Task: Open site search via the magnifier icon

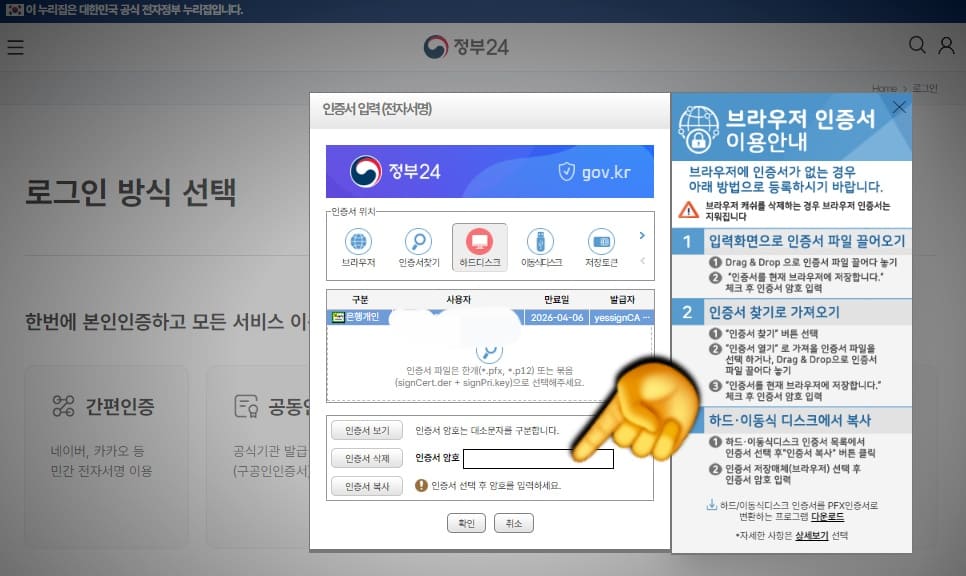Action: pos(917,45)
